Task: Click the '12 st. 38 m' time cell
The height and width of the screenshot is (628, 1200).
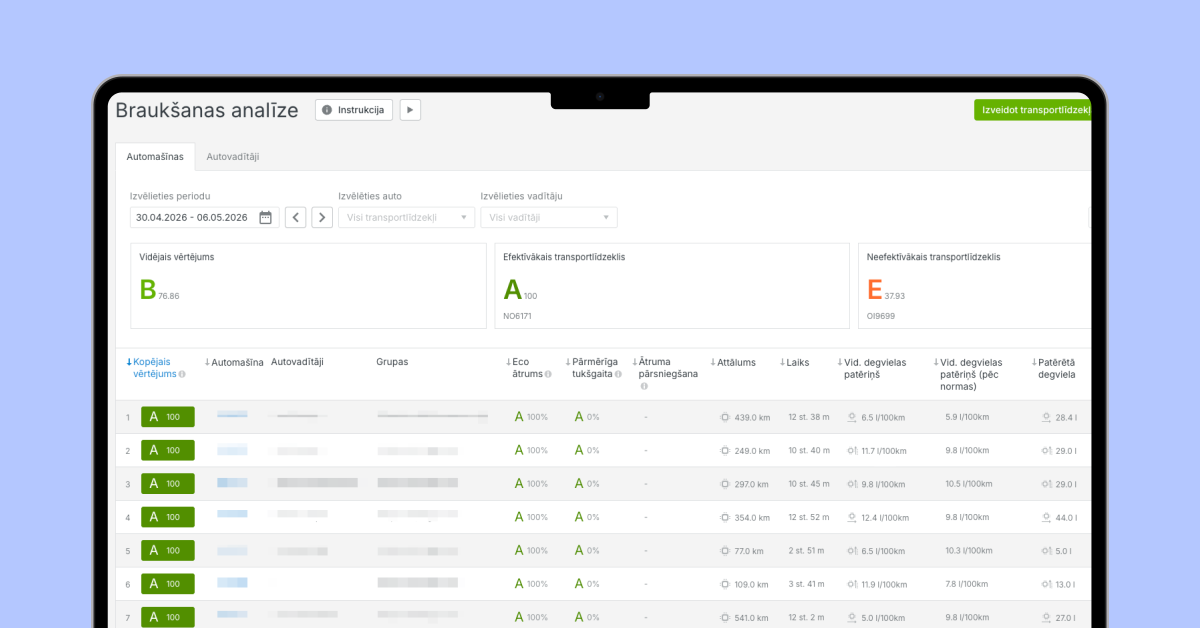Action: click(809, 417)
